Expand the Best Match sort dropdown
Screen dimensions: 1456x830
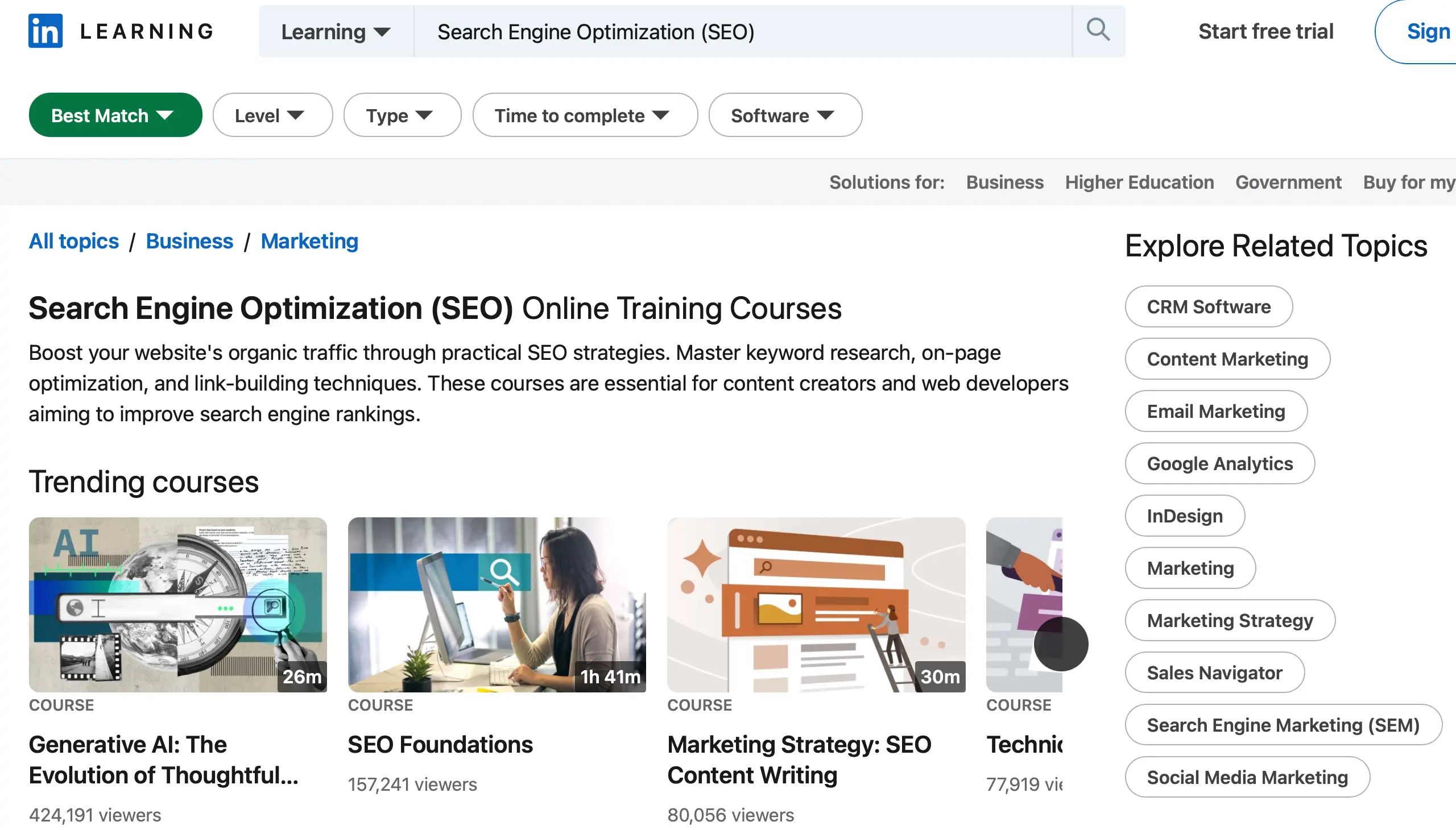coord(115,115)
